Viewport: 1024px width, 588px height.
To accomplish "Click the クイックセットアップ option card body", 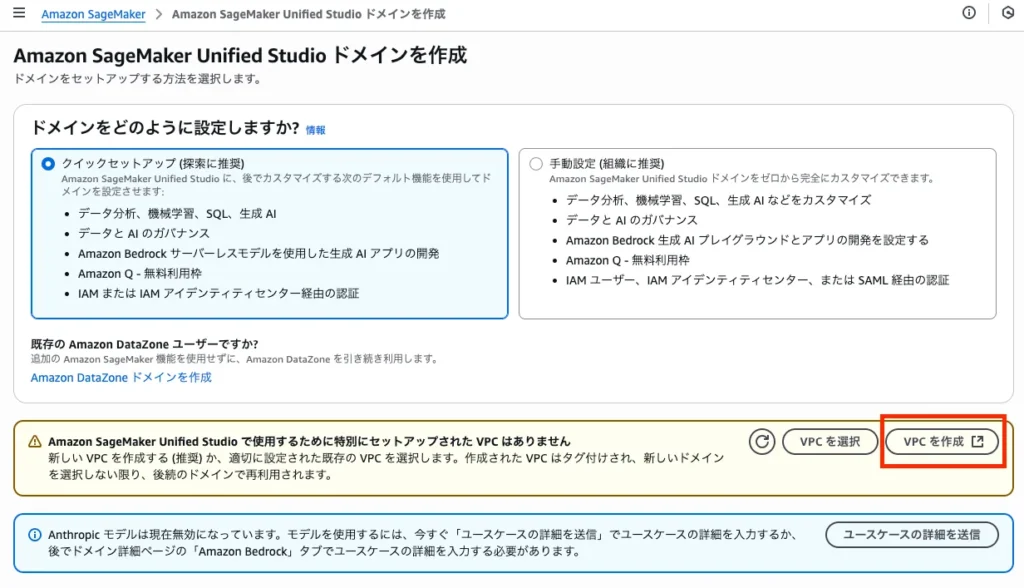I will pyautogui.click(x=269, y=240).
